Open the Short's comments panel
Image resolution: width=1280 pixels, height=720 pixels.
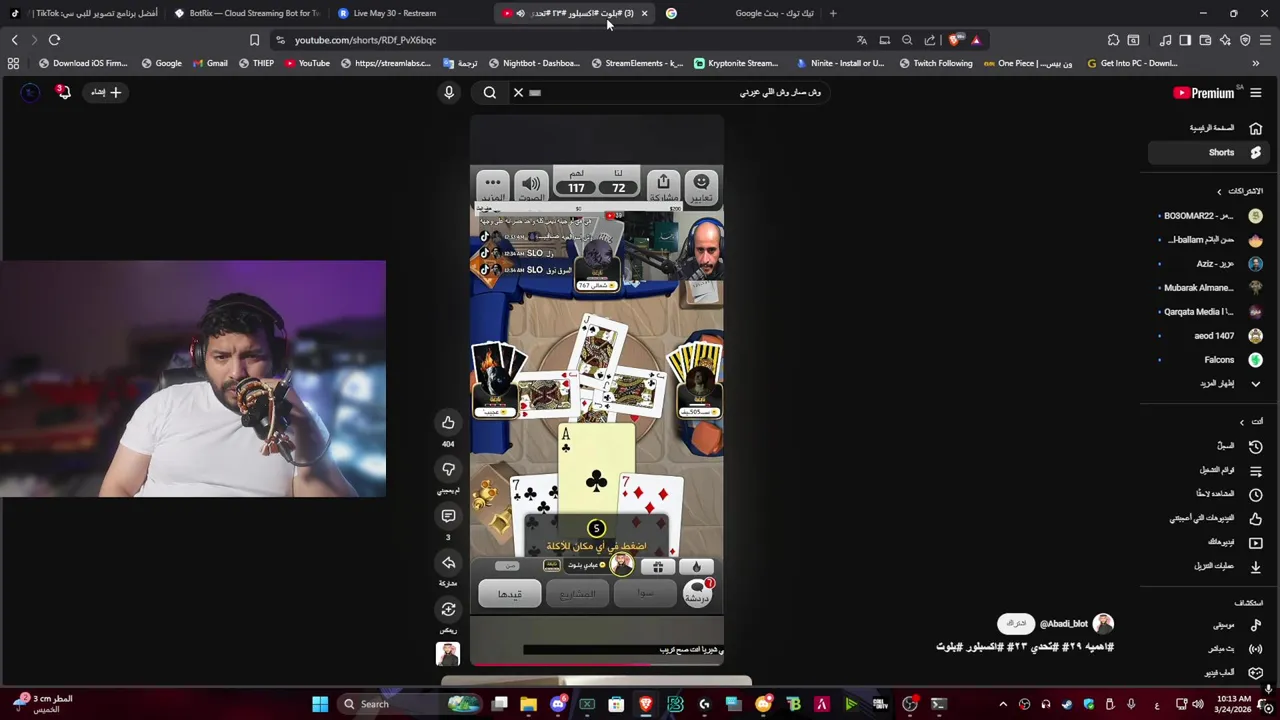[448, 516]
